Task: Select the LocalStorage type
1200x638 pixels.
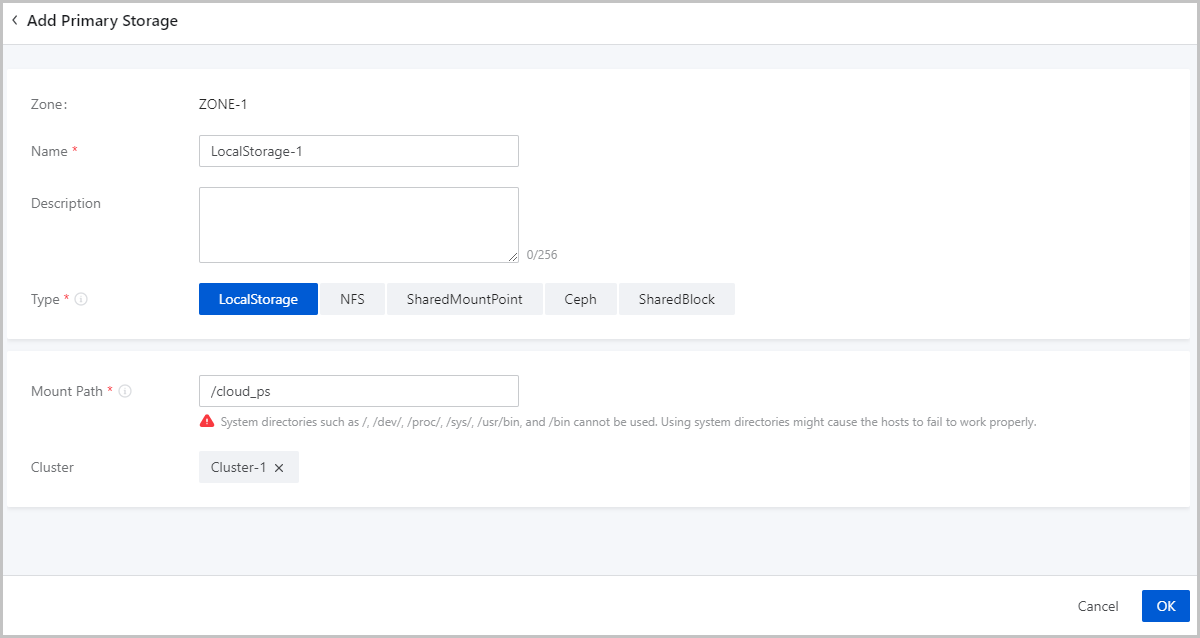Action: tap(258, 299)
